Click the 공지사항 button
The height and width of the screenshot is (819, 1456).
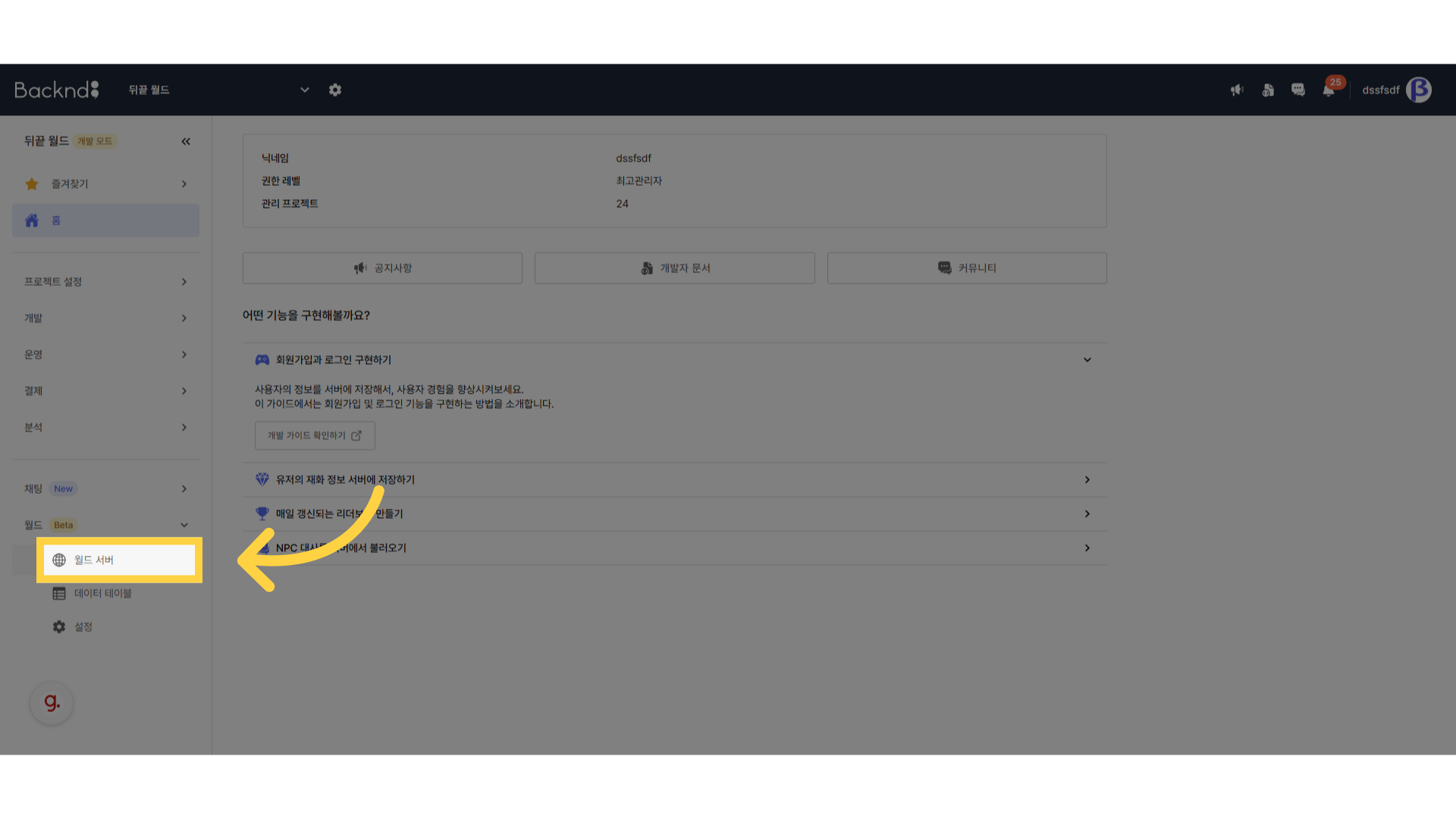pos(382,268)
